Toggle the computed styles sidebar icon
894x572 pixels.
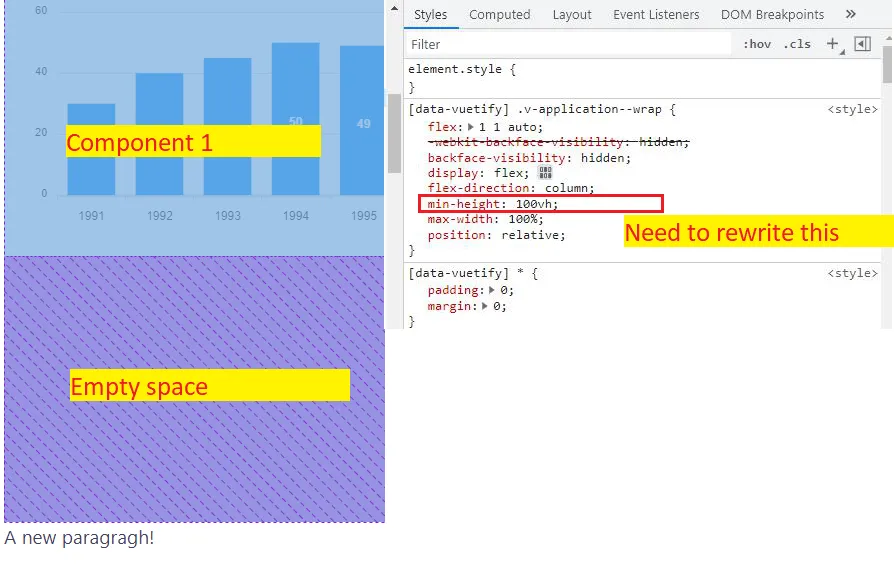pos(863,44)
